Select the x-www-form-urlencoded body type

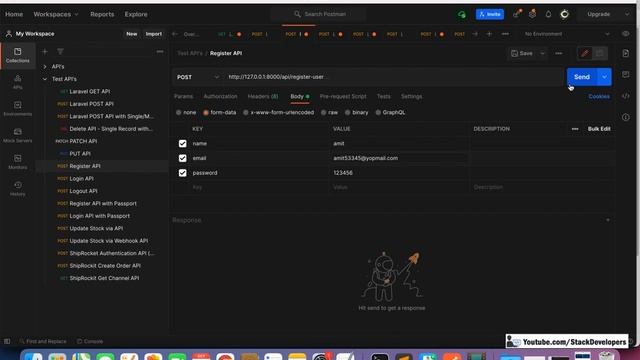coord(246,112)
